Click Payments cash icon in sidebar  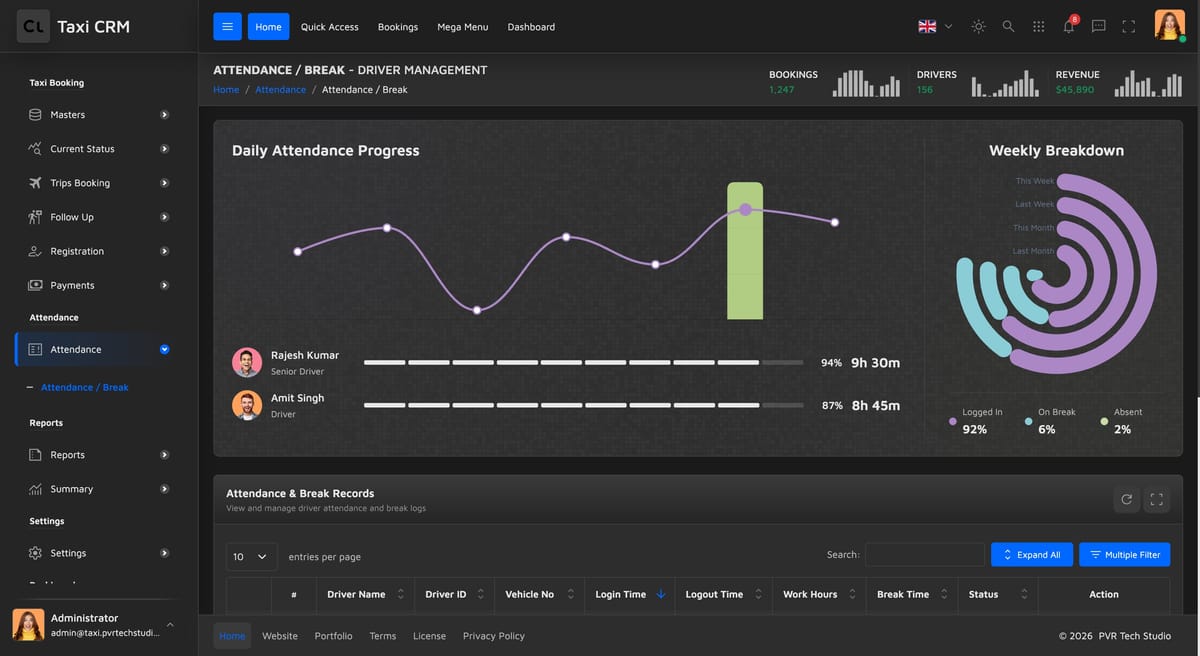click(35, 285)
